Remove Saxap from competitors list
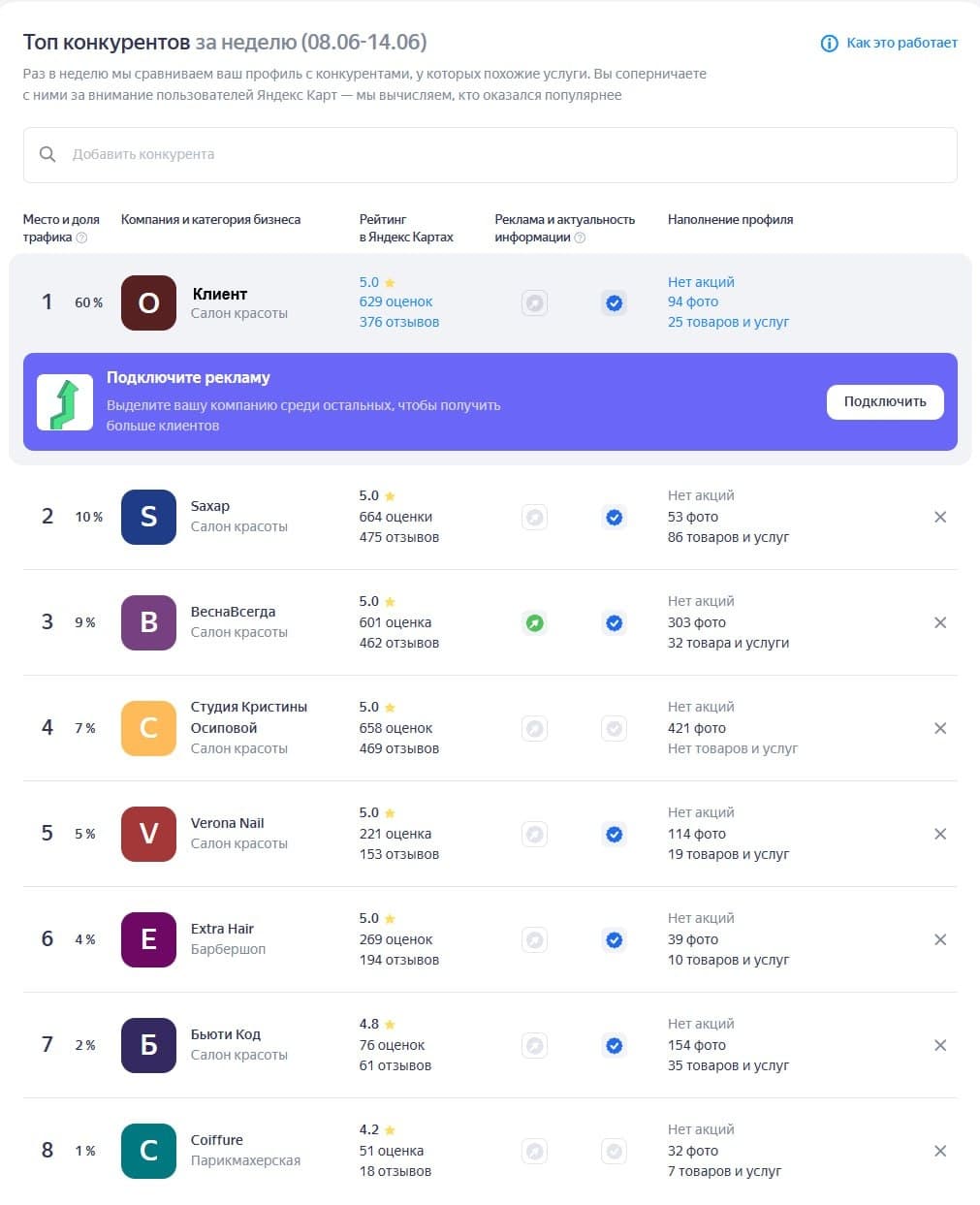Image resolution: width=980 pixels, height=1205 pixels. coord(940,517)
